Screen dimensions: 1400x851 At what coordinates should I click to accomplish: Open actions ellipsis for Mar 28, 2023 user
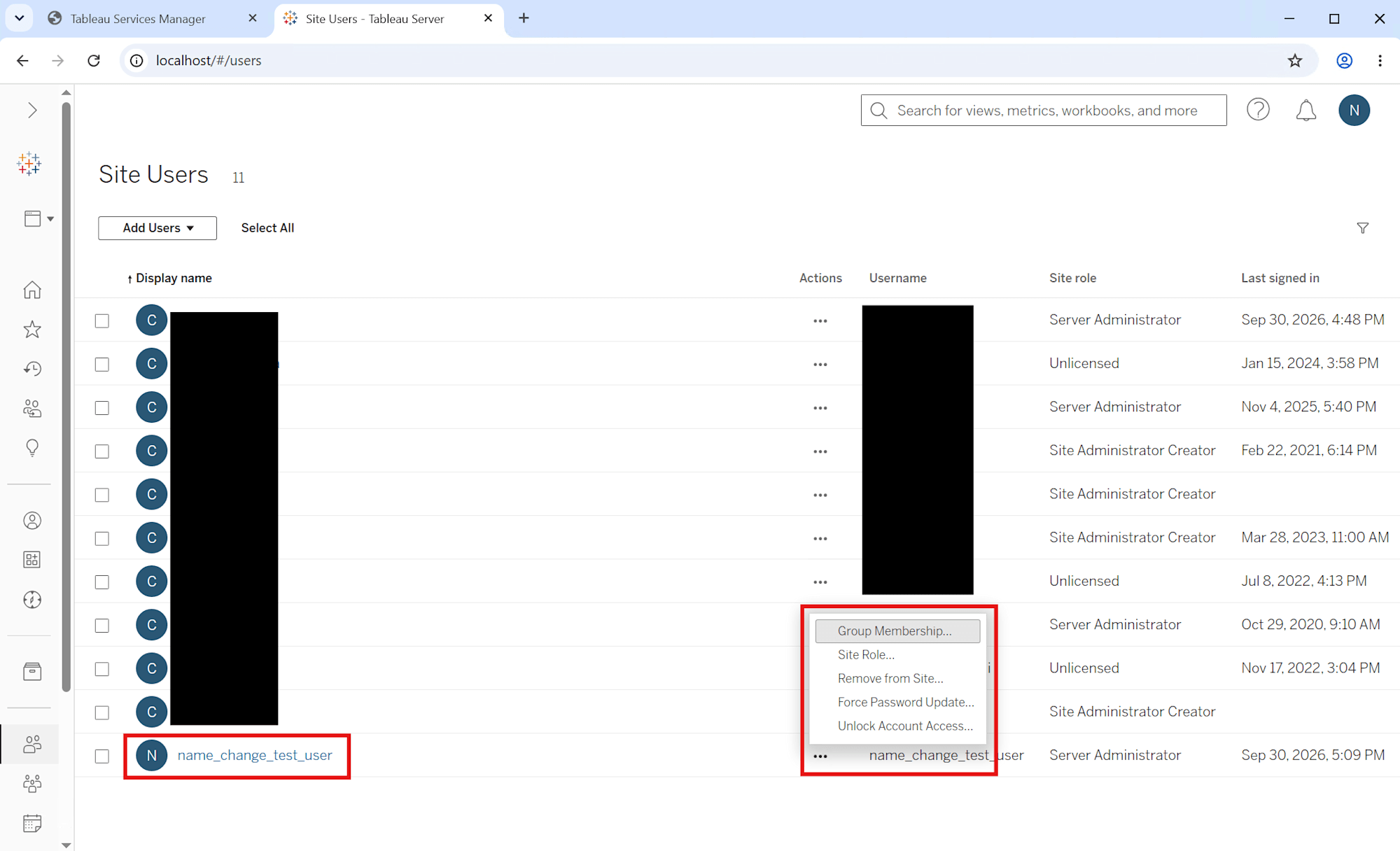coord(820,539)
